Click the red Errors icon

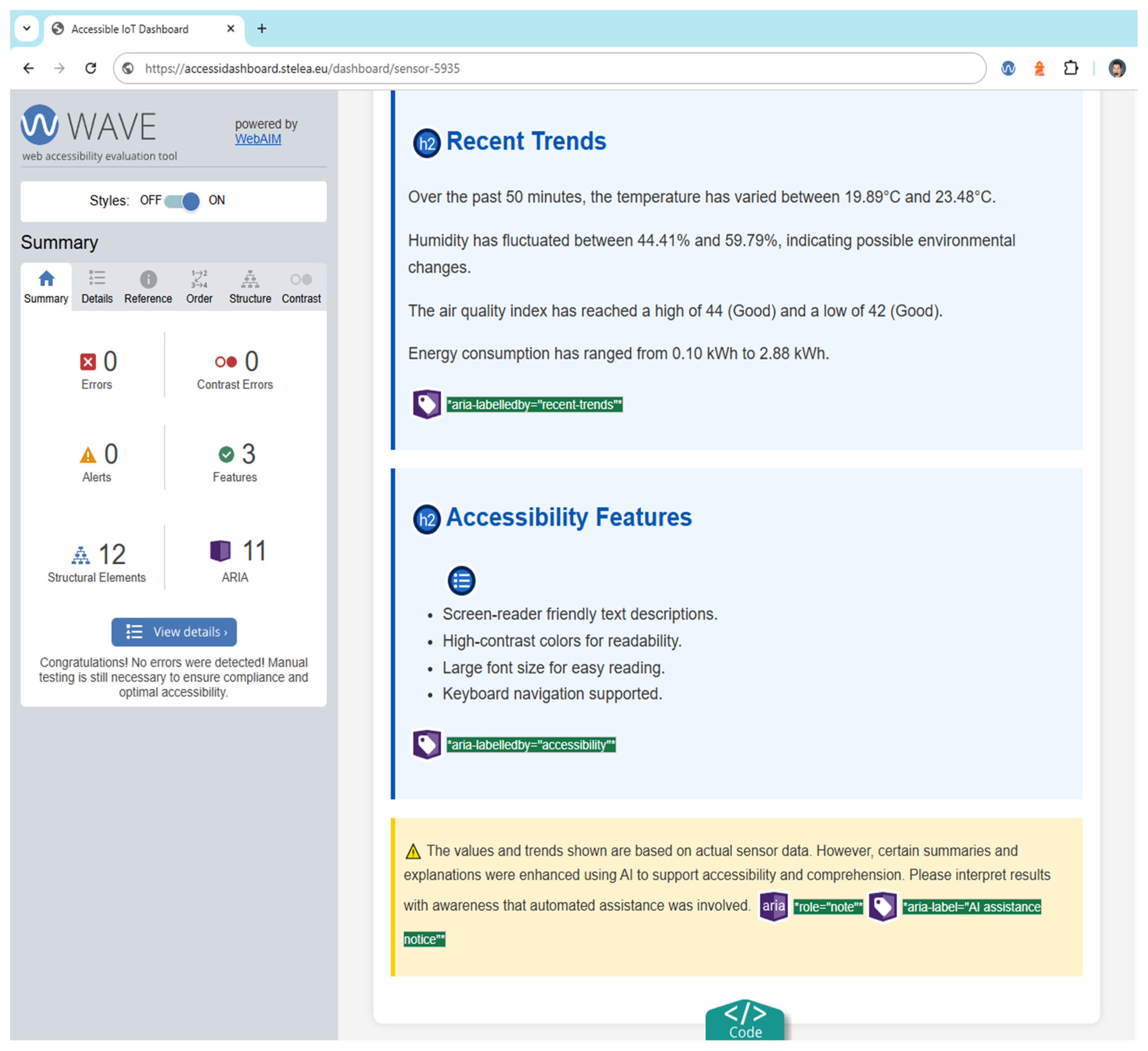point(88,362)
